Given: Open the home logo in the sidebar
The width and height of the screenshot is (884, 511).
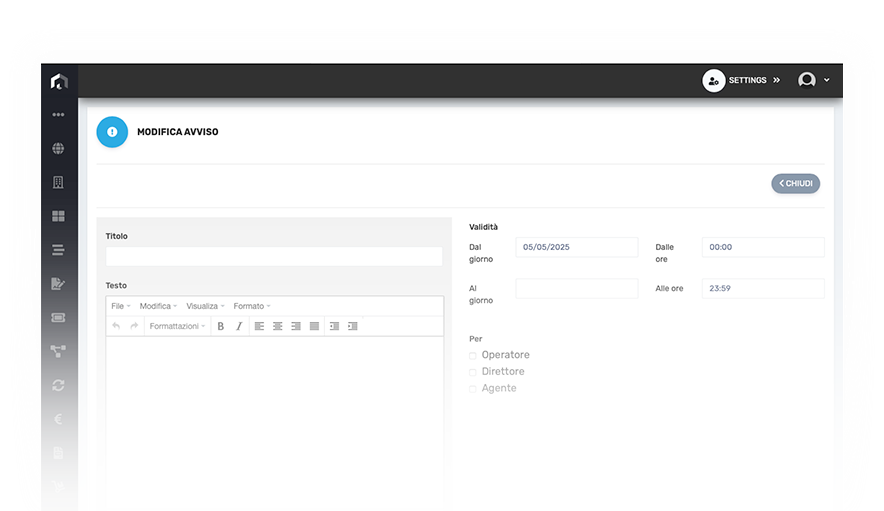Looking at the screenshot, I should tap(59, 81).
